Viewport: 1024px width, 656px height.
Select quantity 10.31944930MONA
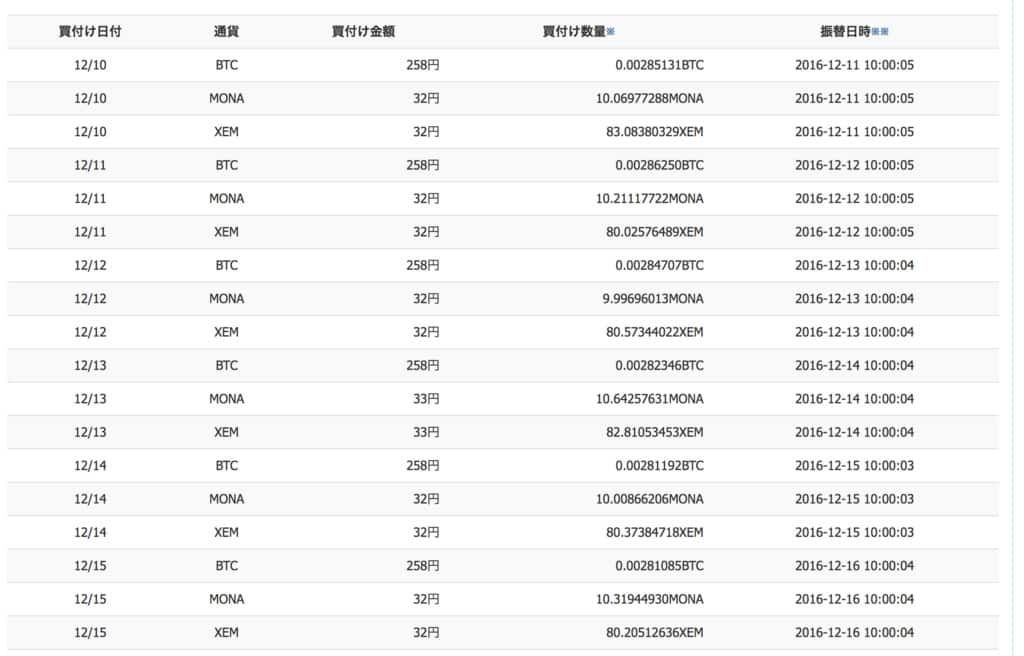click(x=650, y=599)
